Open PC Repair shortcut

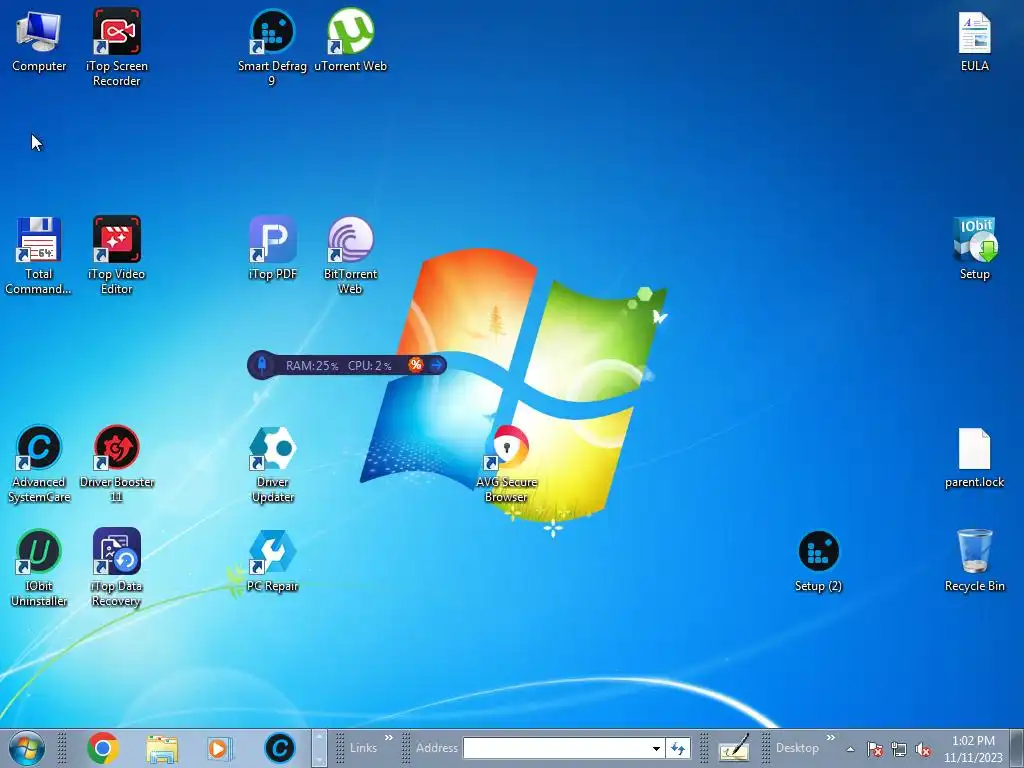(272, 561)
